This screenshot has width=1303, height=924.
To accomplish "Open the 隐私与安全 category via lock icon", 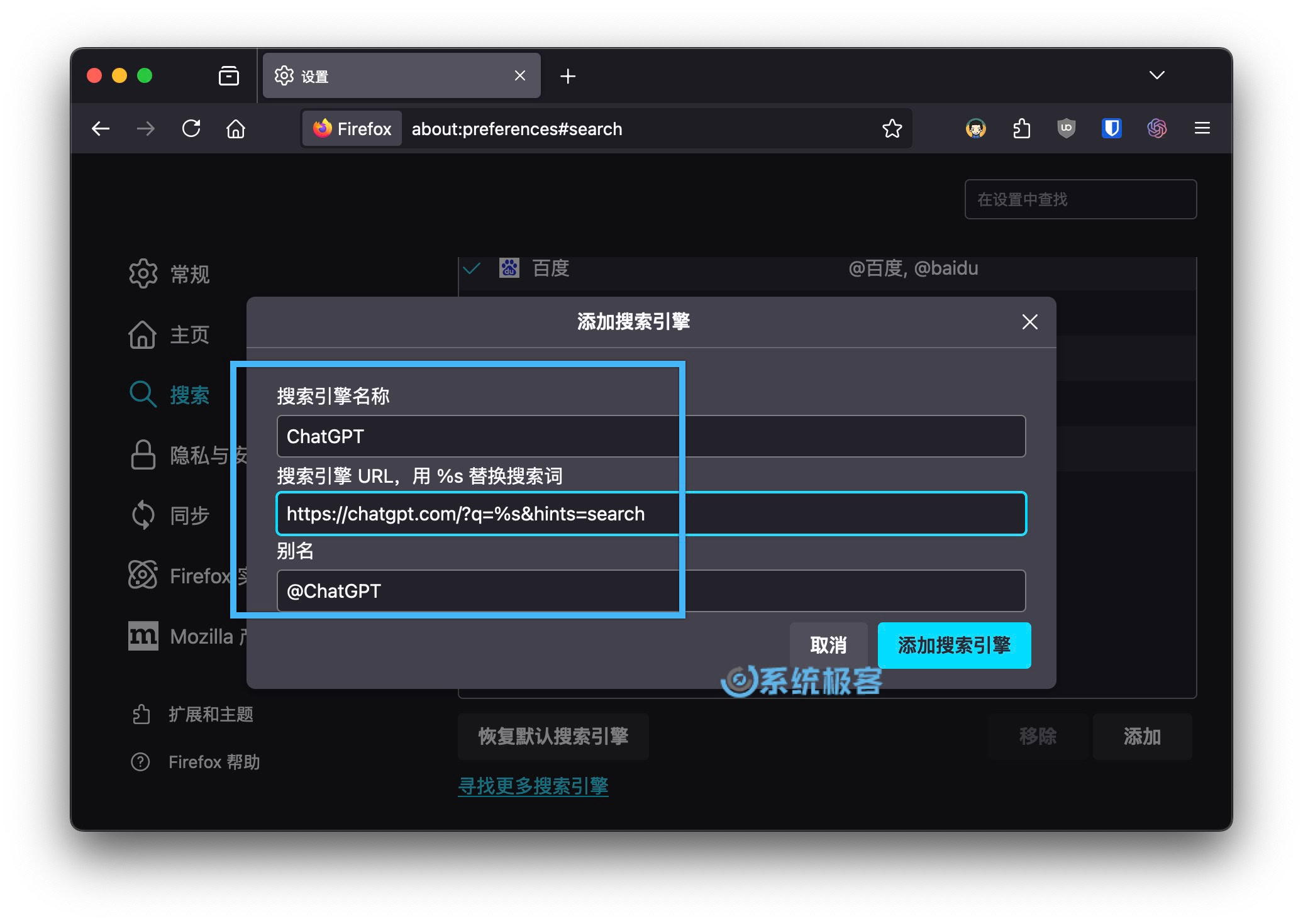I will pyautogui.click(x=143, y=455).
